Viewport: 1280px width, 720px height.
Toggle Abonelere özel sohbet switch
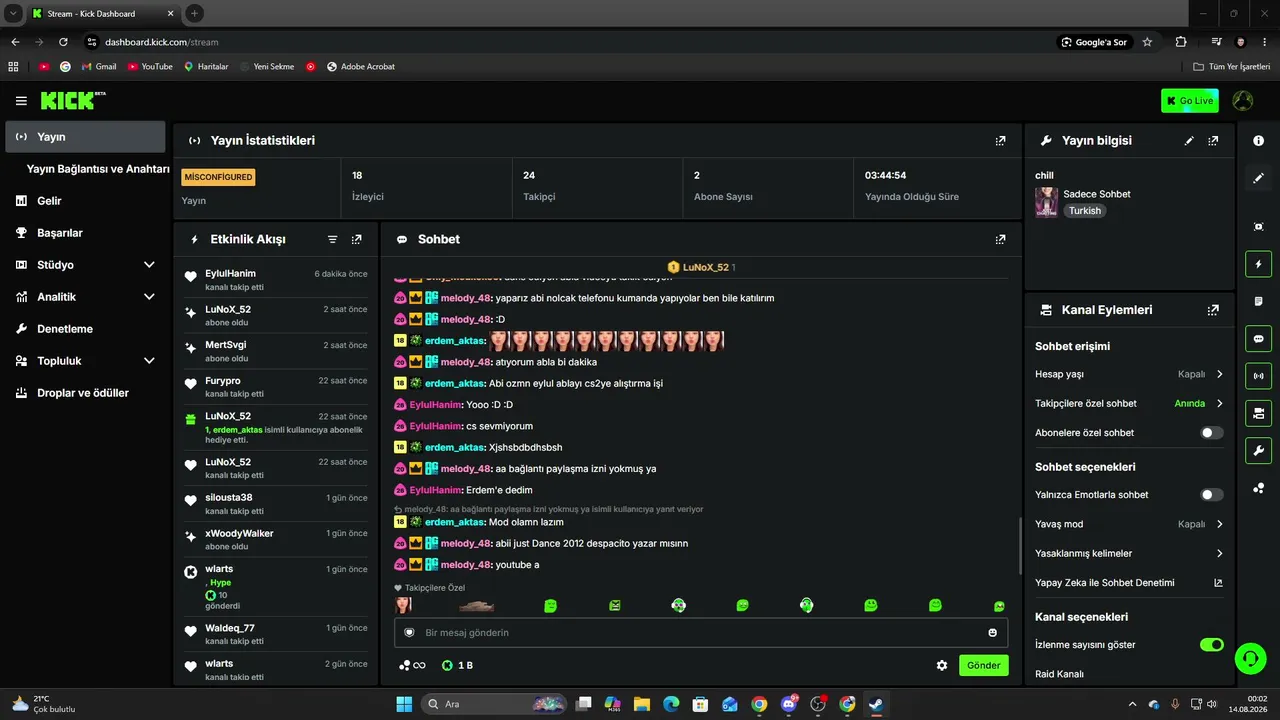1211,433
